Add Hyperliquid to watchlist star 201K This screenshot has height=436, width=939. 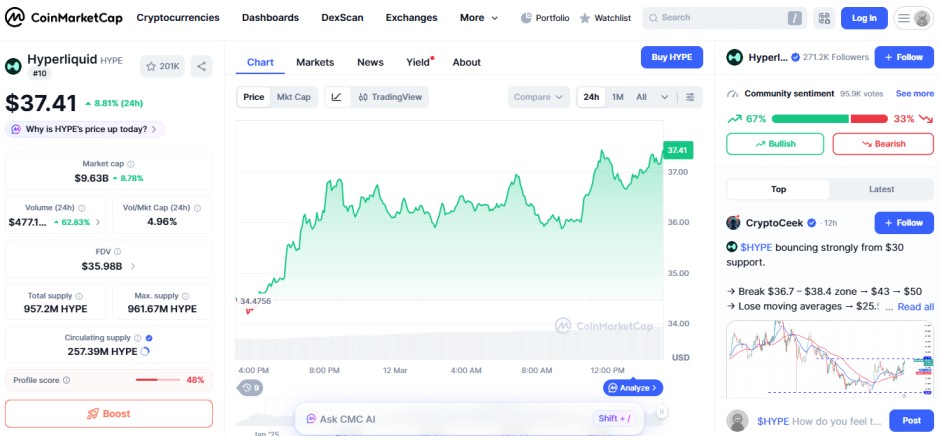coord(162,66)
